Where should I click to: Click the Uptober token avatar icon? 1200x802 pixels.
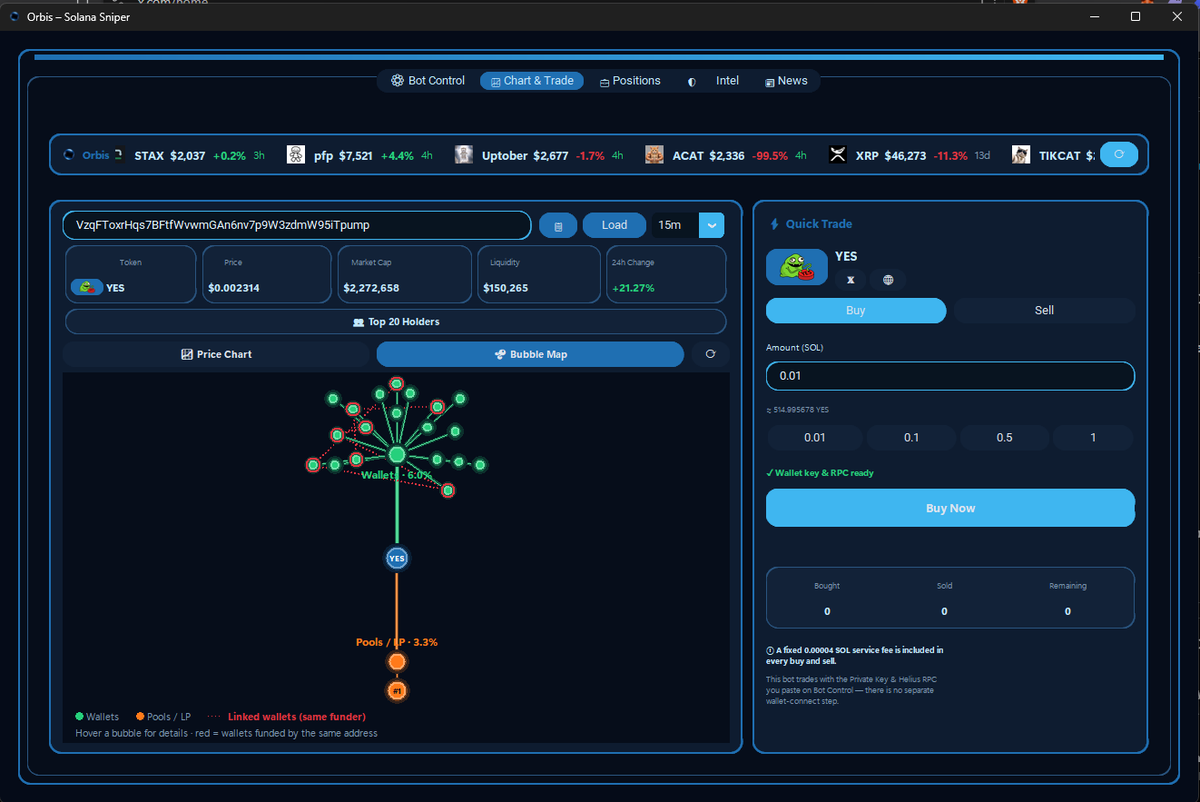pyautogui.click(x=464, y=155)
